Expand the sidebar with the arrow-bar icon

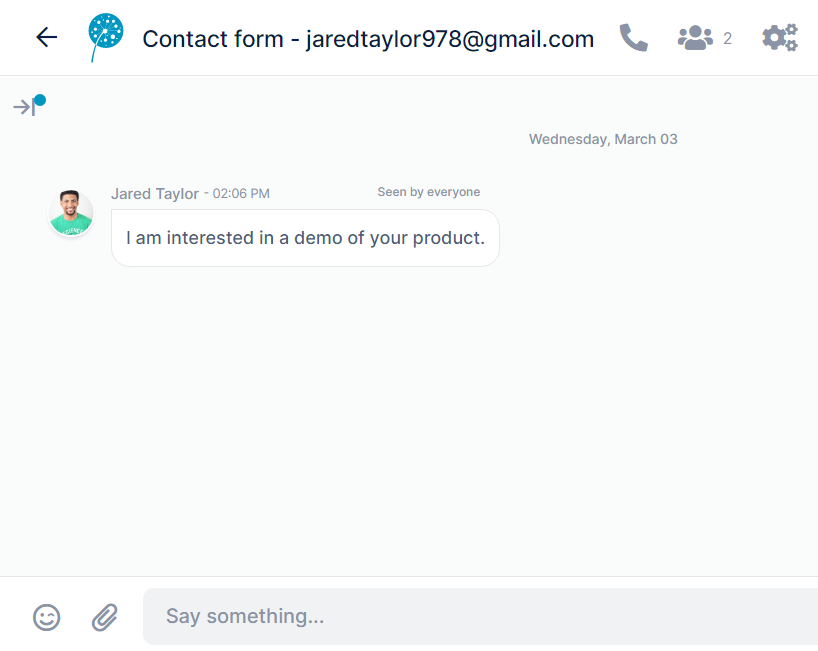pos(24,107)
